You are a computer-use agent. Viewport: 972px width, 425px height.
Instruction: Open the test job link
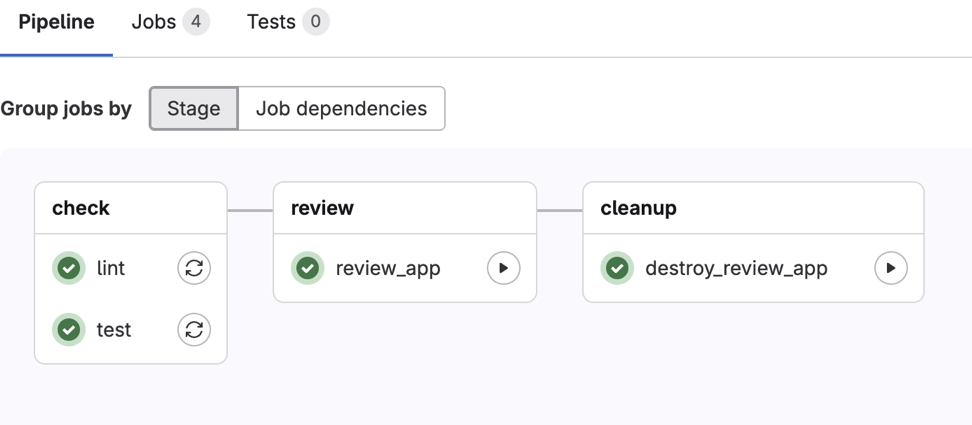click(x=114, y=330)
